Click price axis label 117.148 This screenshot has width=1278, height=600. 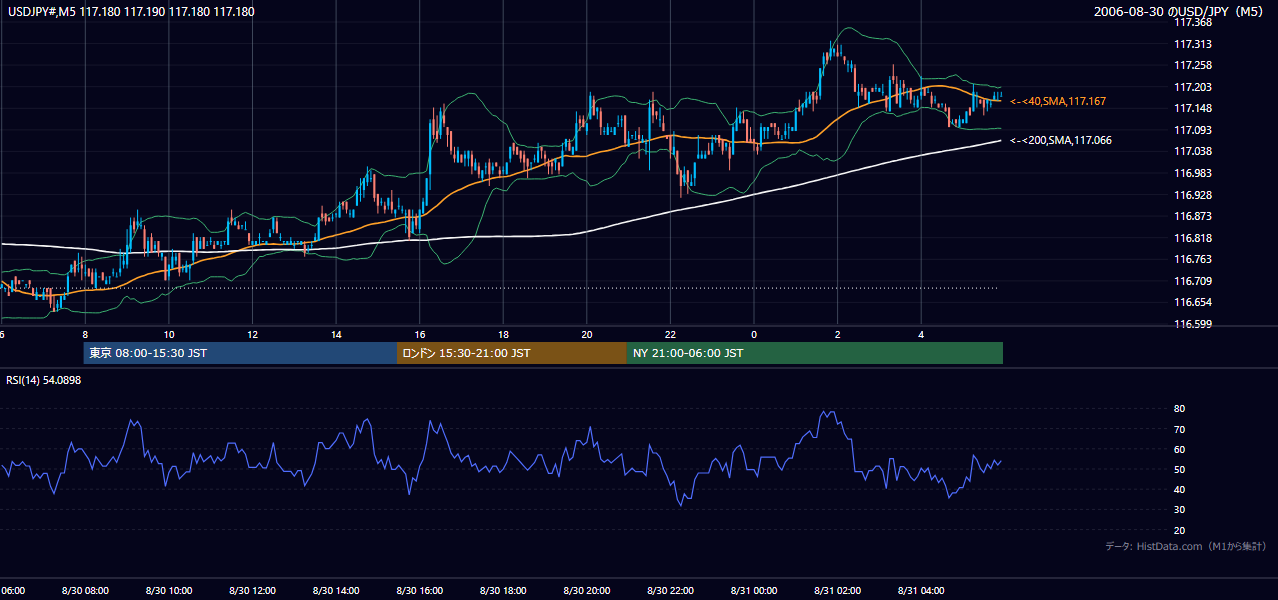point(1192,108)
